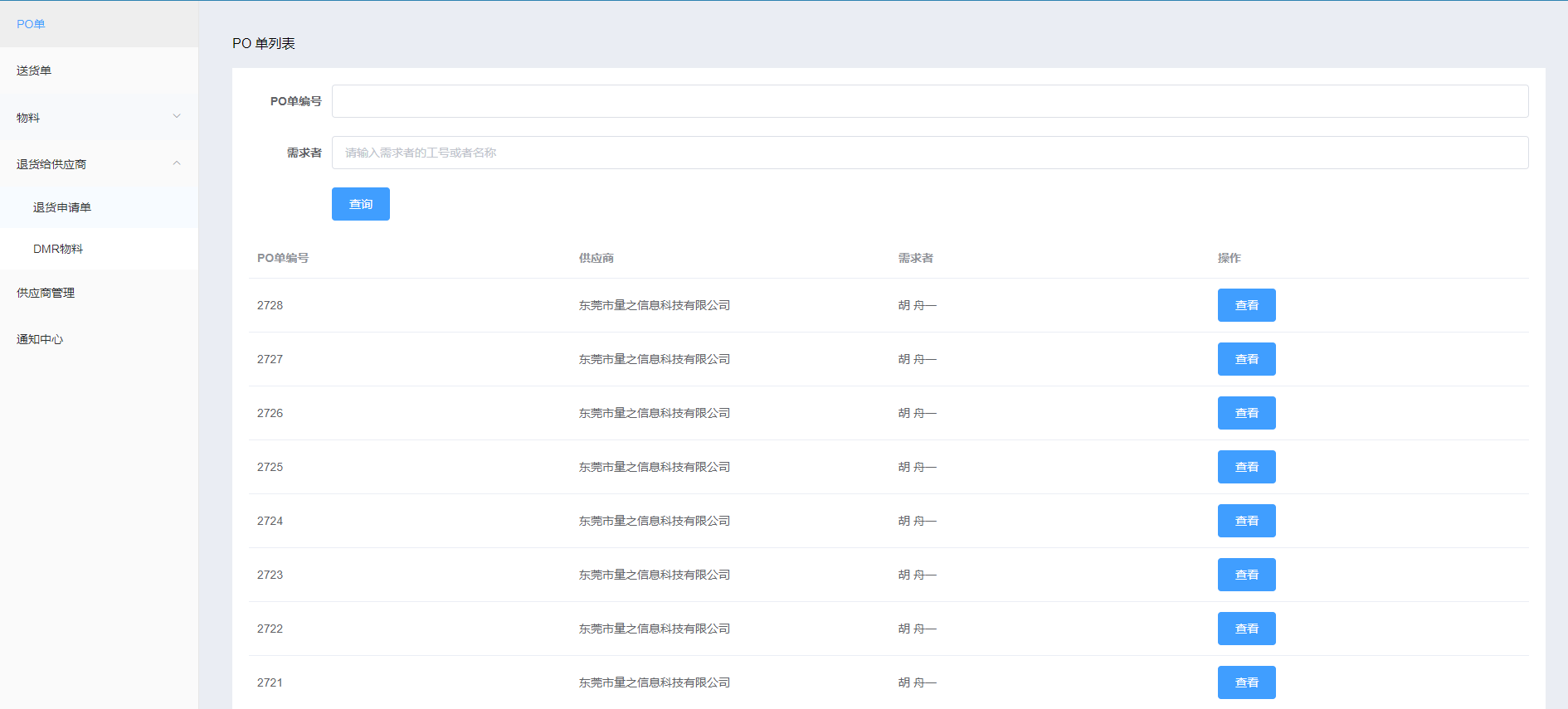Click the 供应商 column header

tap(597, 258)
